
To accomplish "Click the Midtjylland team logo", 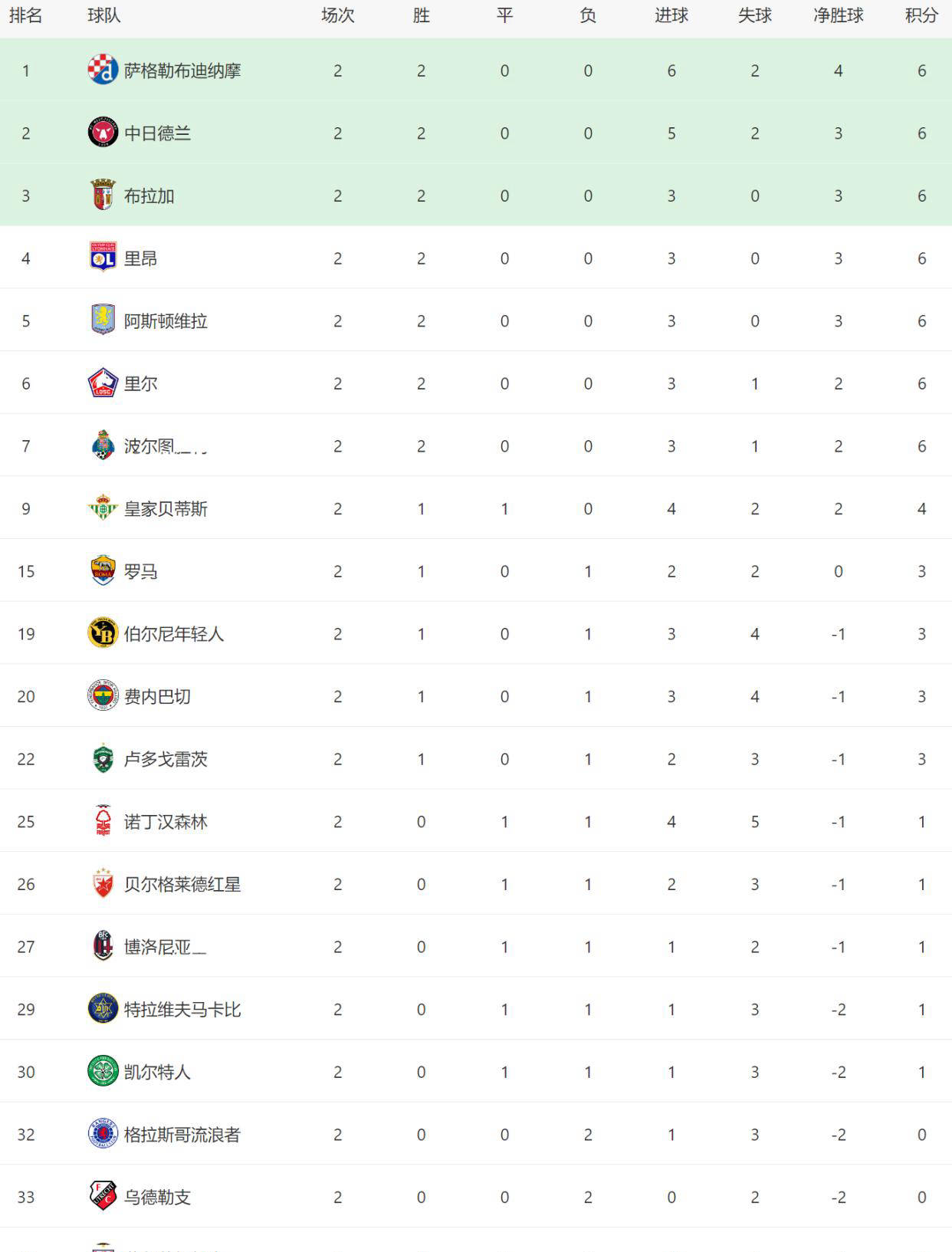I will pos(103,133).
